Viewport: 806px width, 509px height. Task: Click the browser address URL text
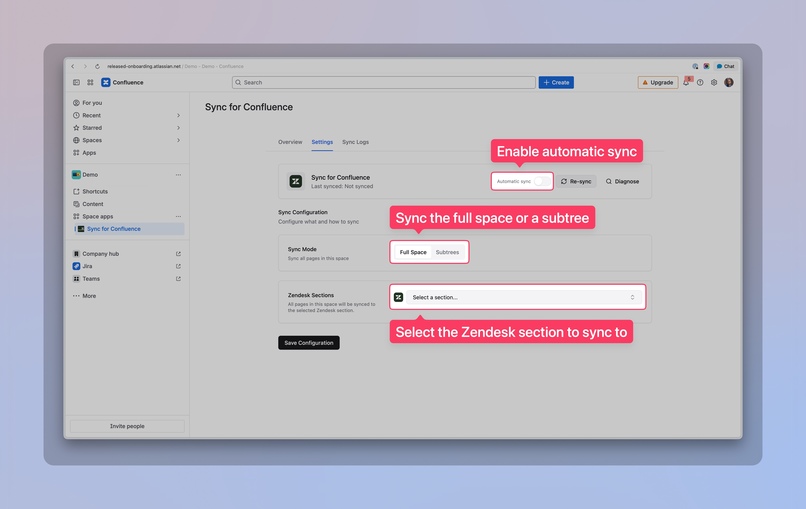[x=144, y=66]
